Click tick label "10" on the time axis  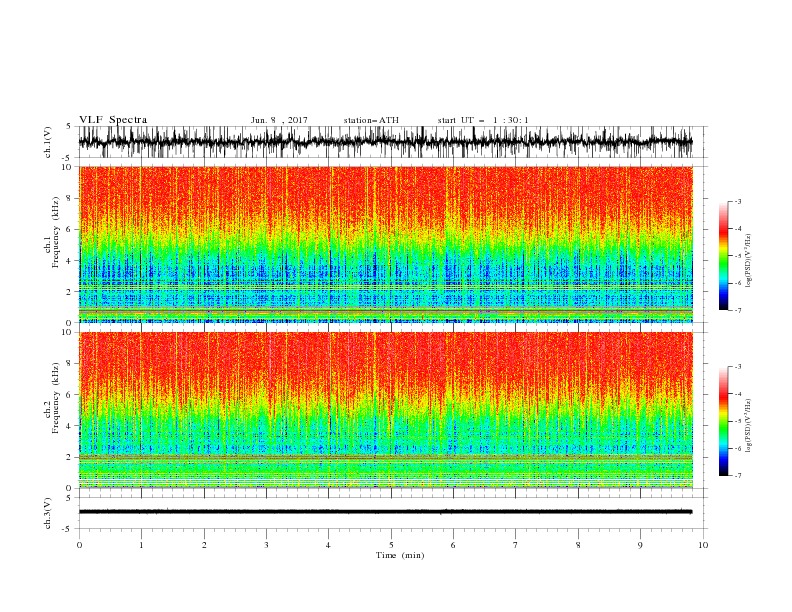tap(703, 545)
